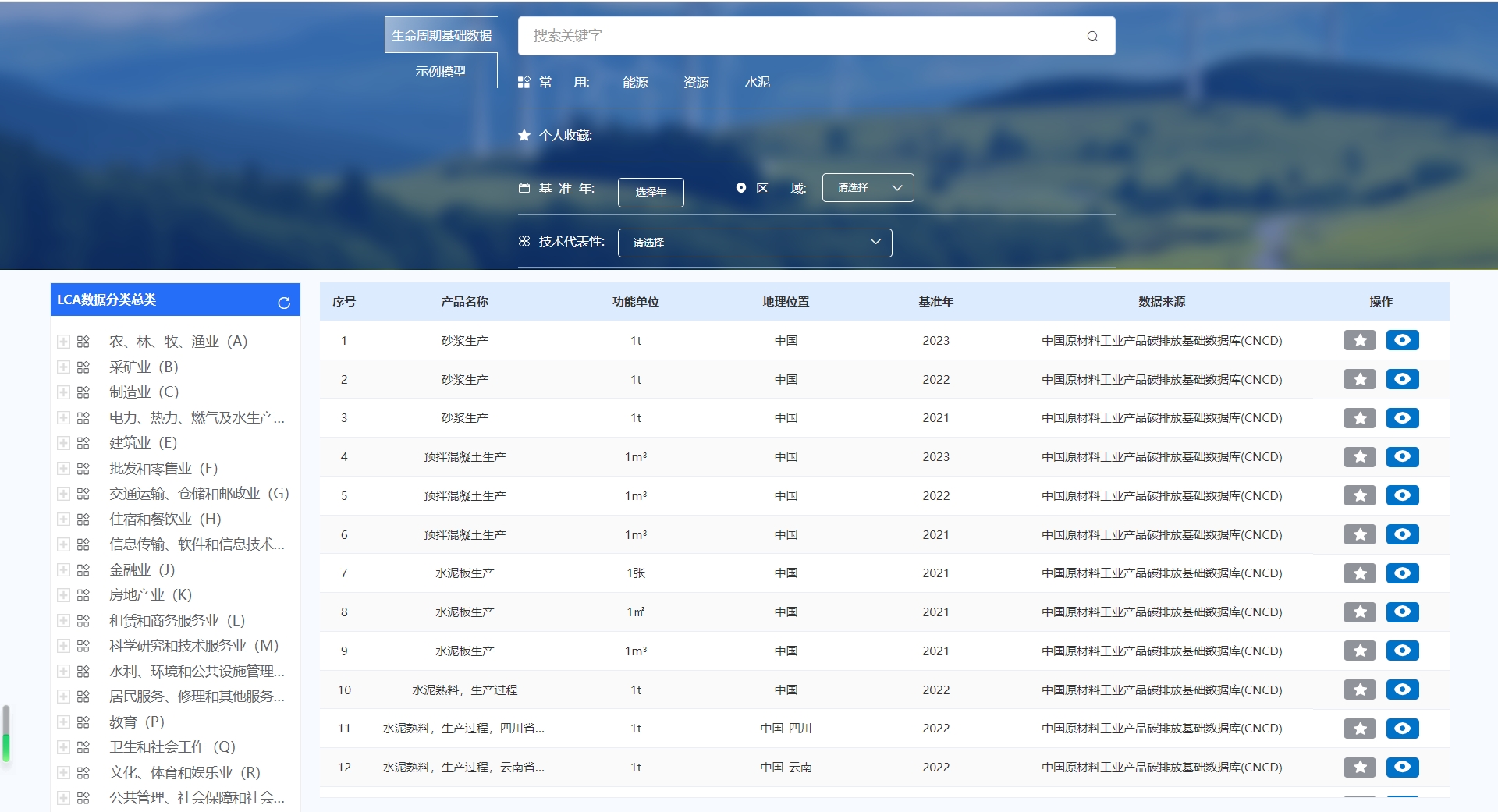Select 租赁和商务服务业 (L) category
Screen dimensions: 1498x812
coord(177,621)
